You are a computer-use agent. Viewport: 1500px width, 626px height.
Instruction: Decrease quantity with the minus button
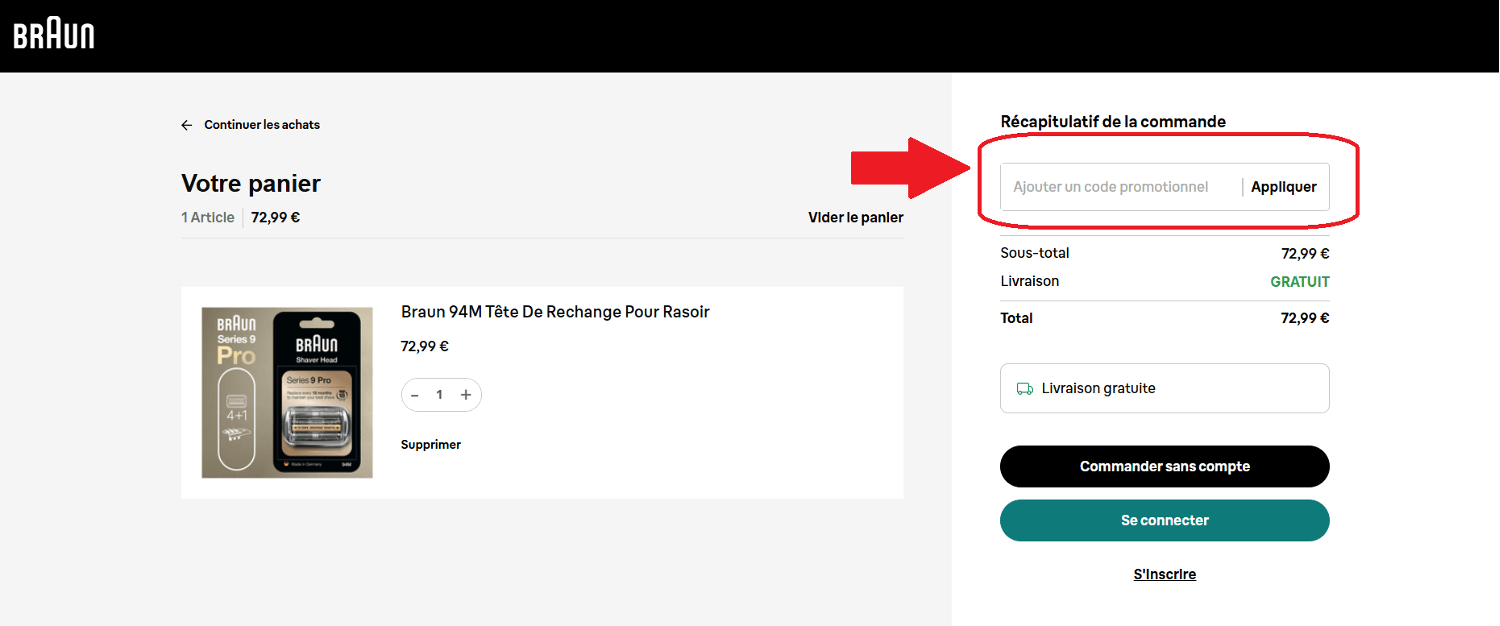click(415, 395)
